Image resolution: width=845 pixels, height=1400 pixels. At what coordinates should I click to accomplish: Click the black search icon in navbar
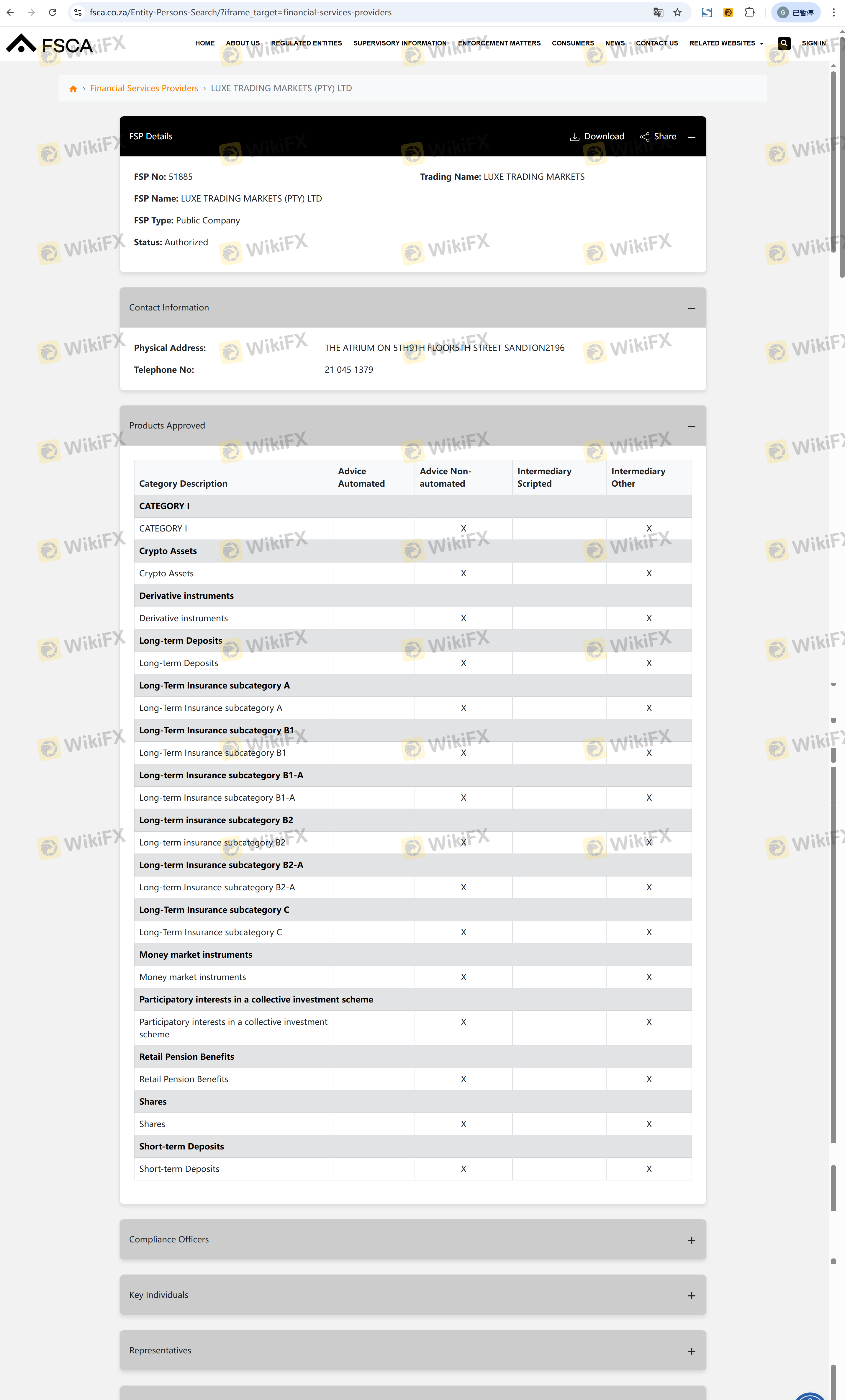pyautogui.click(x=784, y=43)
